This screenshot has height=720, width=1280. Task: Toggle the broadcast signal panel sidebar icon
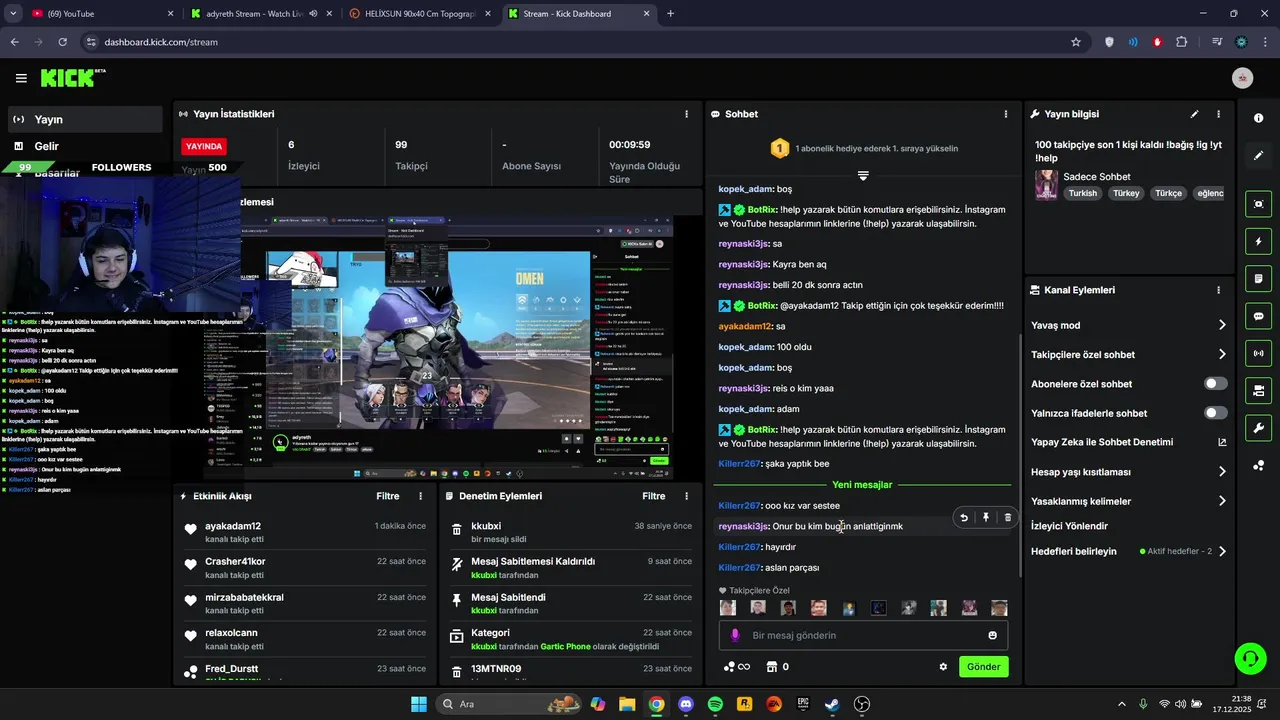[x=1258, y=353]
